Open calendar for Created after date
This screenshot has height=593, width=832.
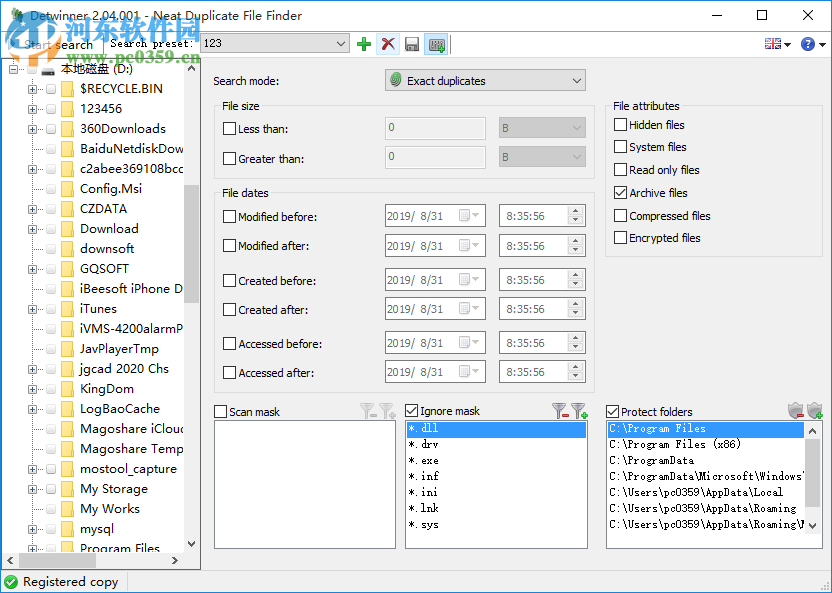coord(469,309)
